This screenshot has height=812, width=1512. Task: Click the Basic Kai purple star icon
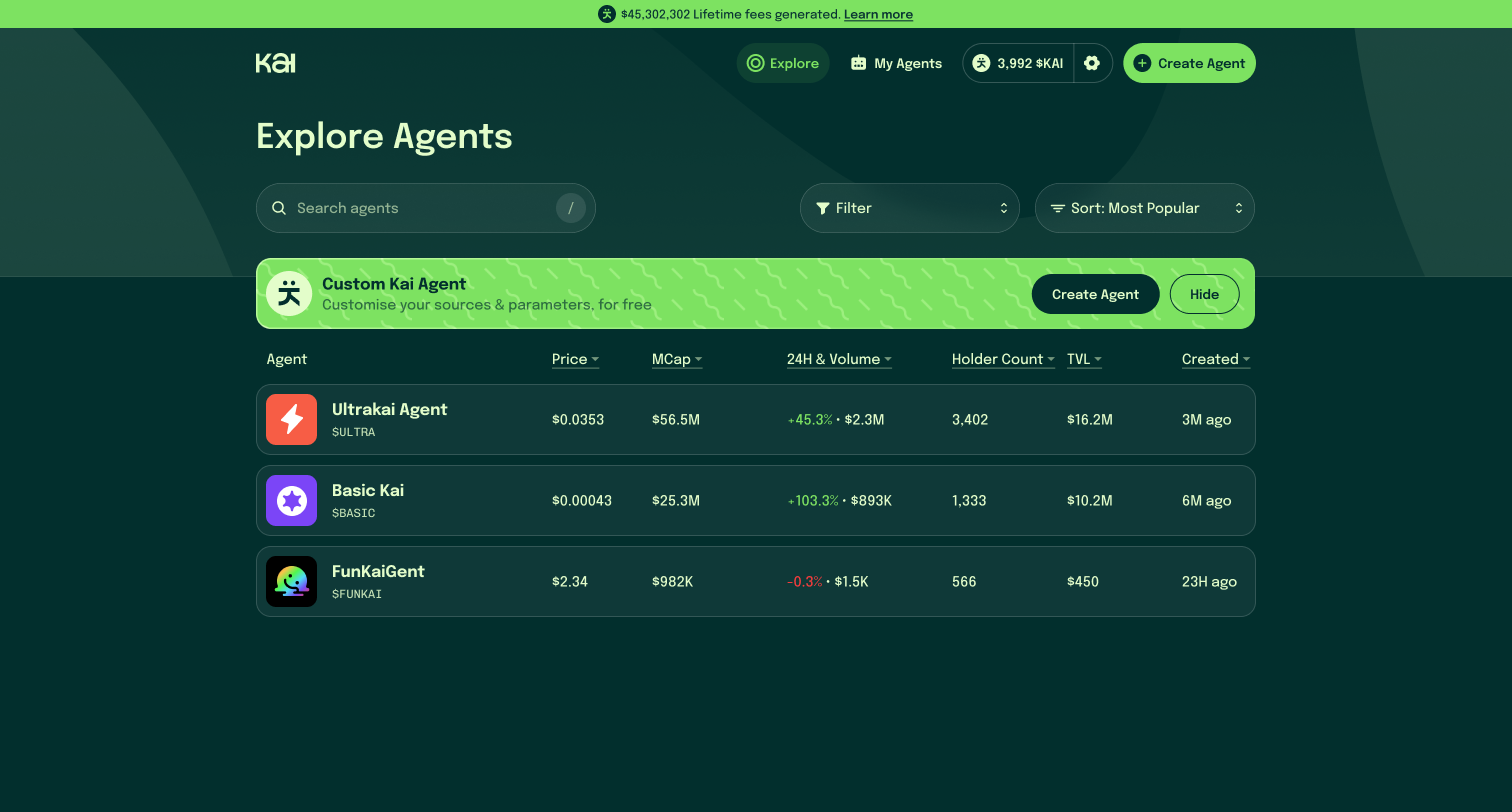291,501
